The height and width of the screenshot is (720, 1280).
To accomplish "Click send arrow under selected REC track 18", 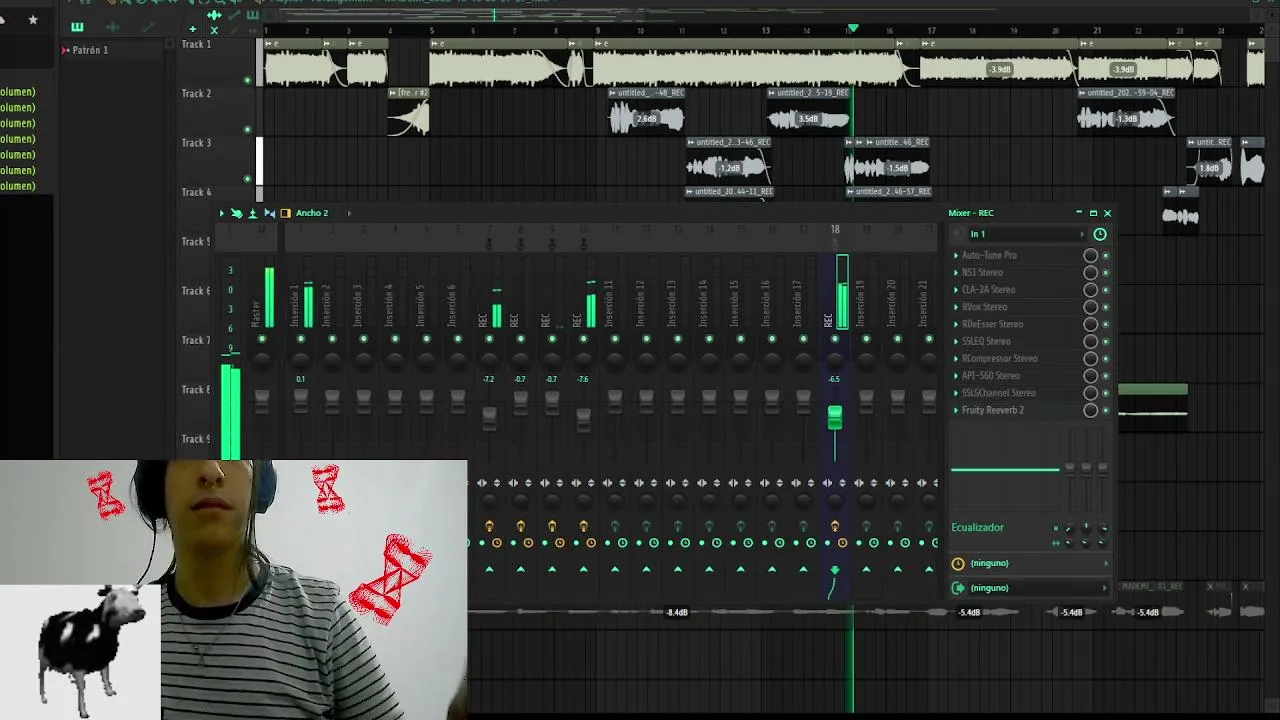I will coord(835,570).
